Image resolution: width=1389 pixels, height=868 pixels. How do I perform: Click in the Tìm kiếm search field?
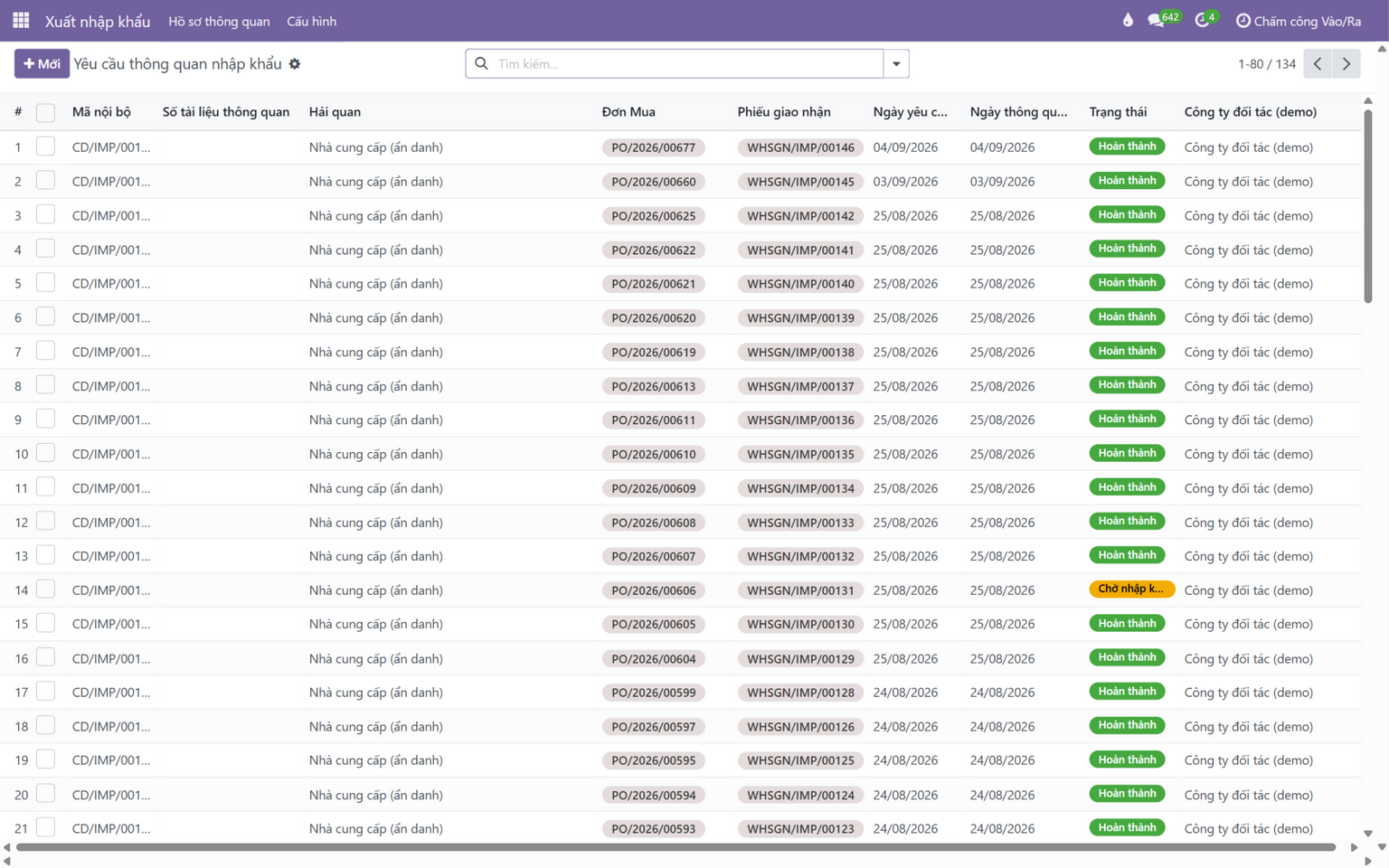(x=687, y=64)
